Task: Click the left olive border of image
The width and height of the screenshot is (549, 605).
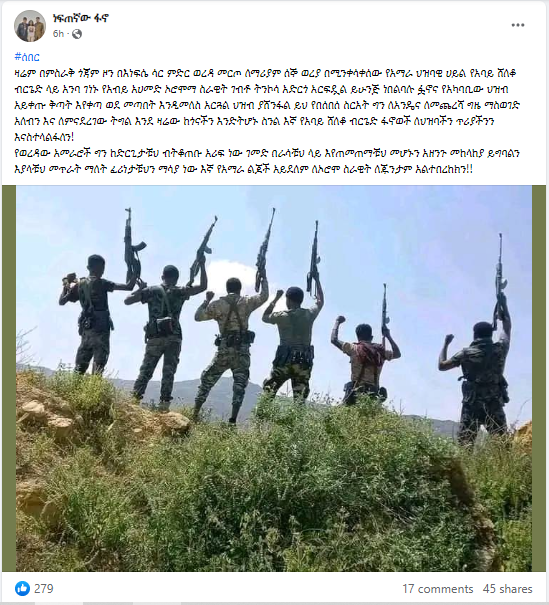Action: (9, 378)
